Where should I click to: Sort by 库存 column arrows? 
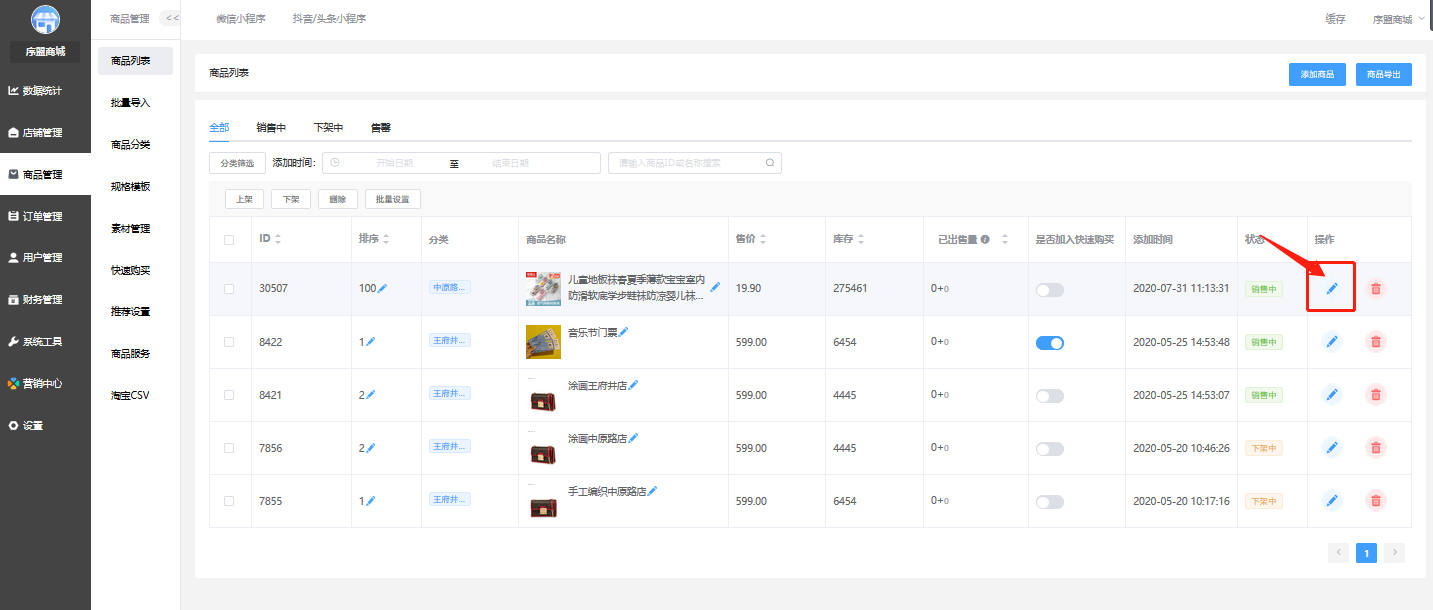pyautogui.click(x=860, y=240)
